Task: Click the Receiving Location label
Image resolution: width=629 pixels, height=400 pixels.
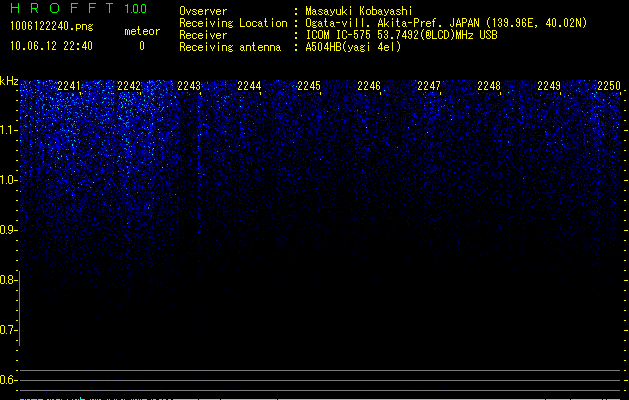Action: click(x=233, y=23)
